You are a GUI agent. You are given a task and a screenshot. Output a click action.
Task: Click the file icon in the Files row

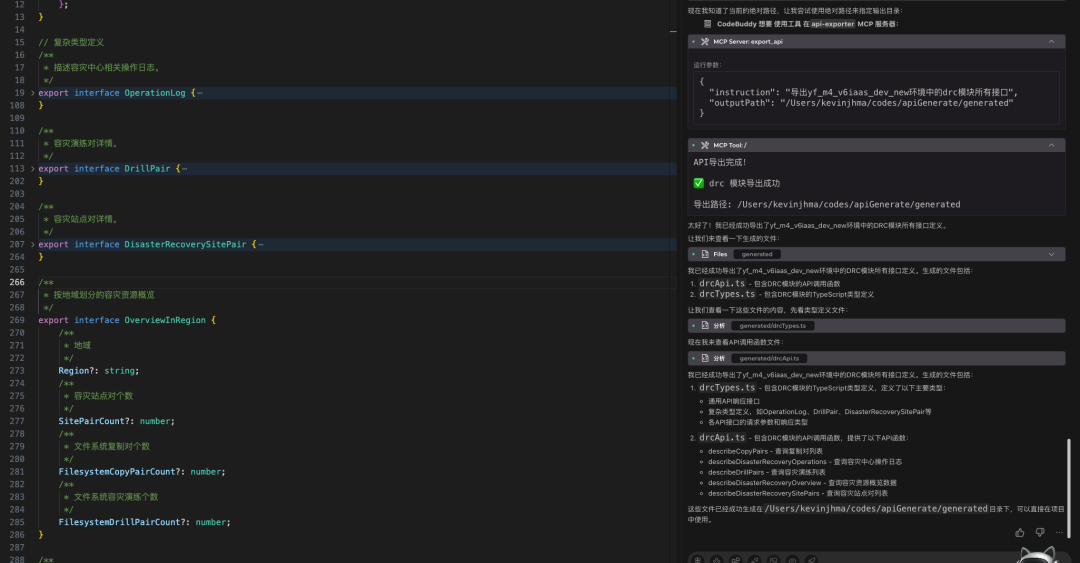pos(704,254)
